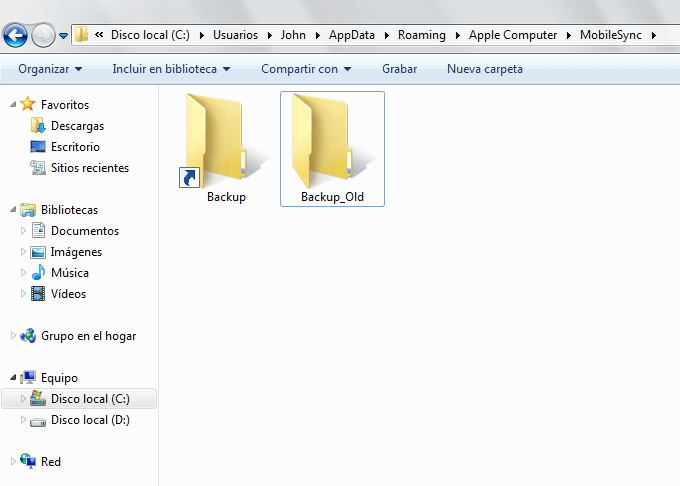Expand the Documentos library node
The image size is (680, 486).
coord(24,231)
